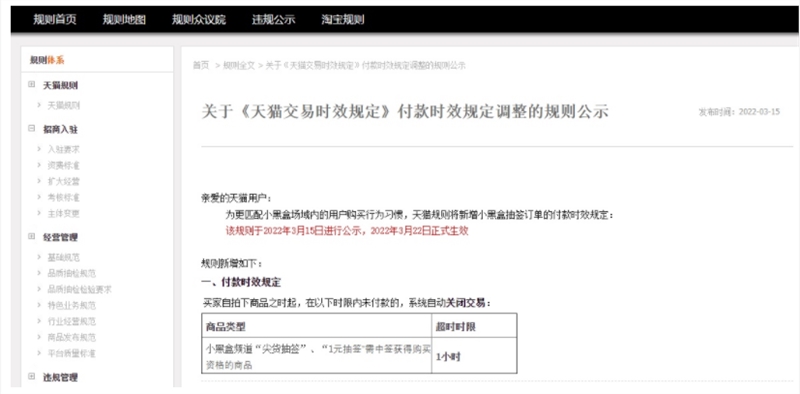The image size is (800, 394).
Task: Click the 一、付款时效规定 heading
Action: coord(241,282)
